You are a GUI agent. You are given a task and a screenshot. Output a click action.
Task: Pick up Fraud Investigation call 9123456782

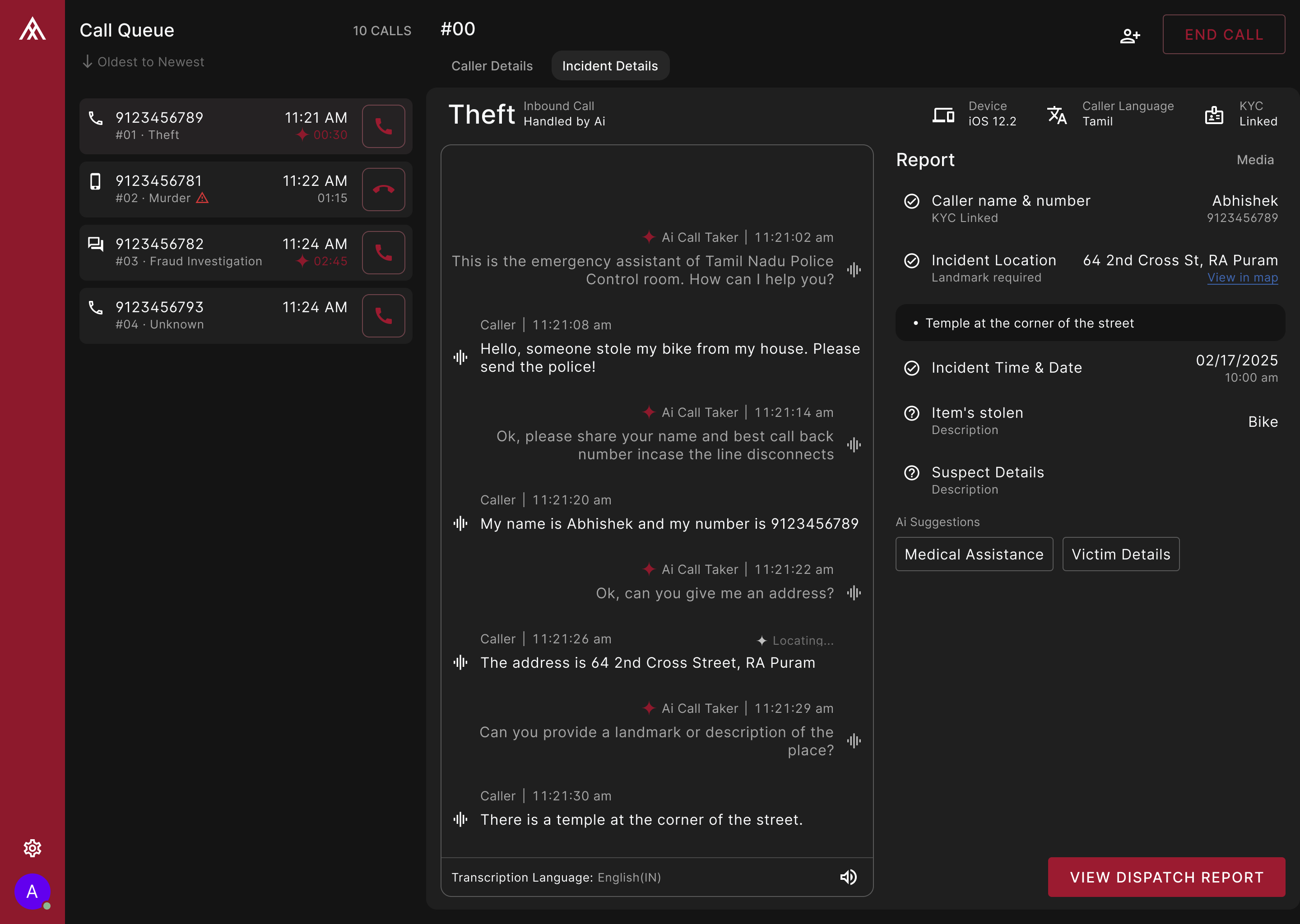click(383, 253)
